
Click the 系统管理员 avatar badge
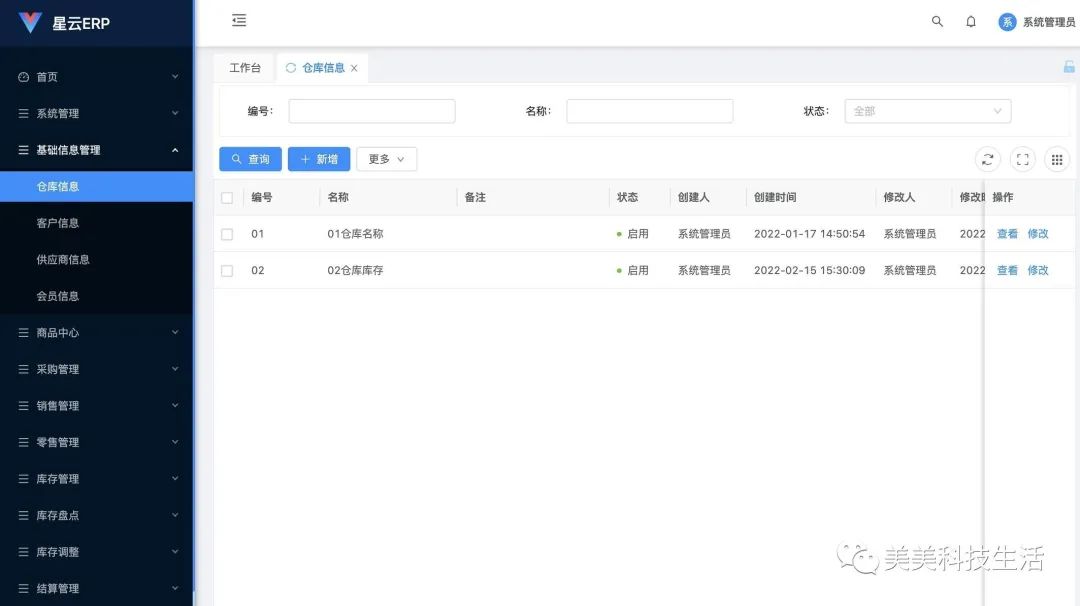point(1007,21)
